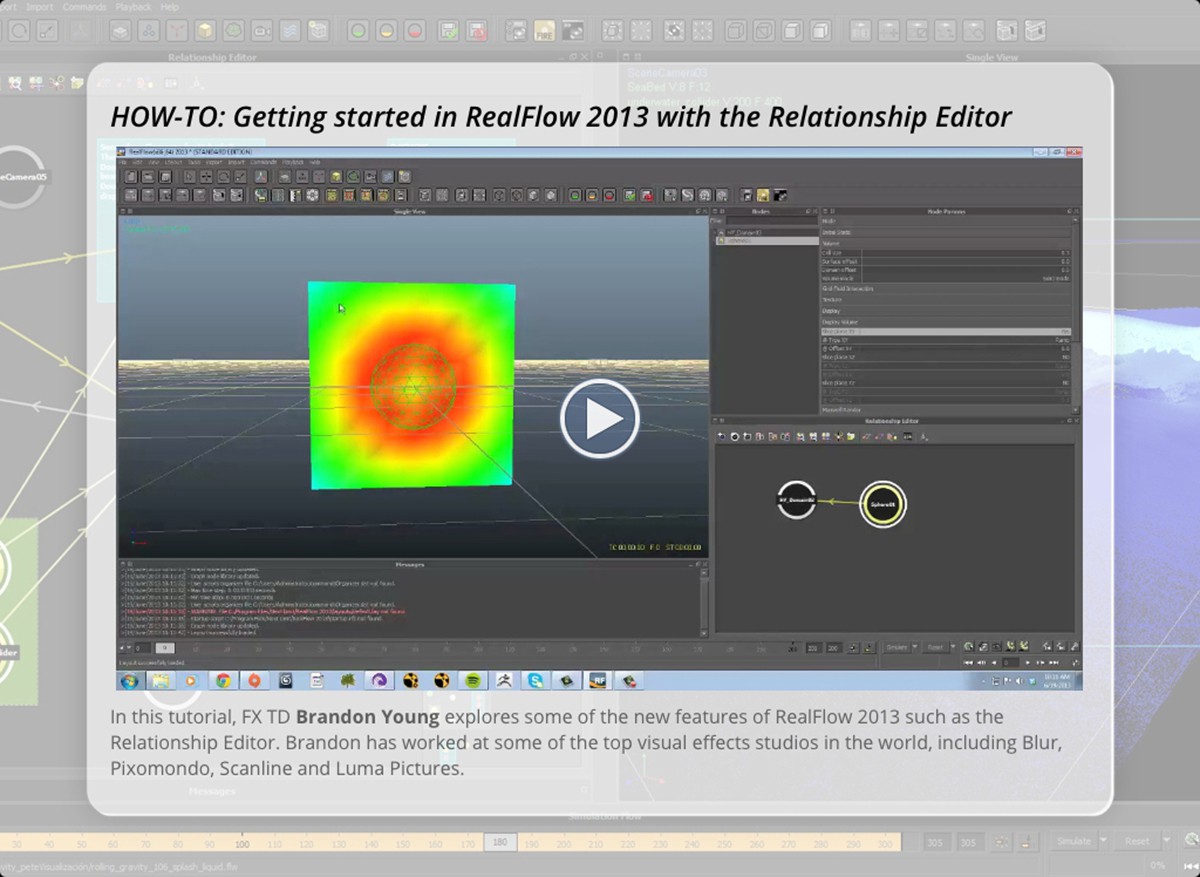This screenshot has height=877, width=1200.
Task: Click the name Brandon Young in description
Action: pos(367,717)
